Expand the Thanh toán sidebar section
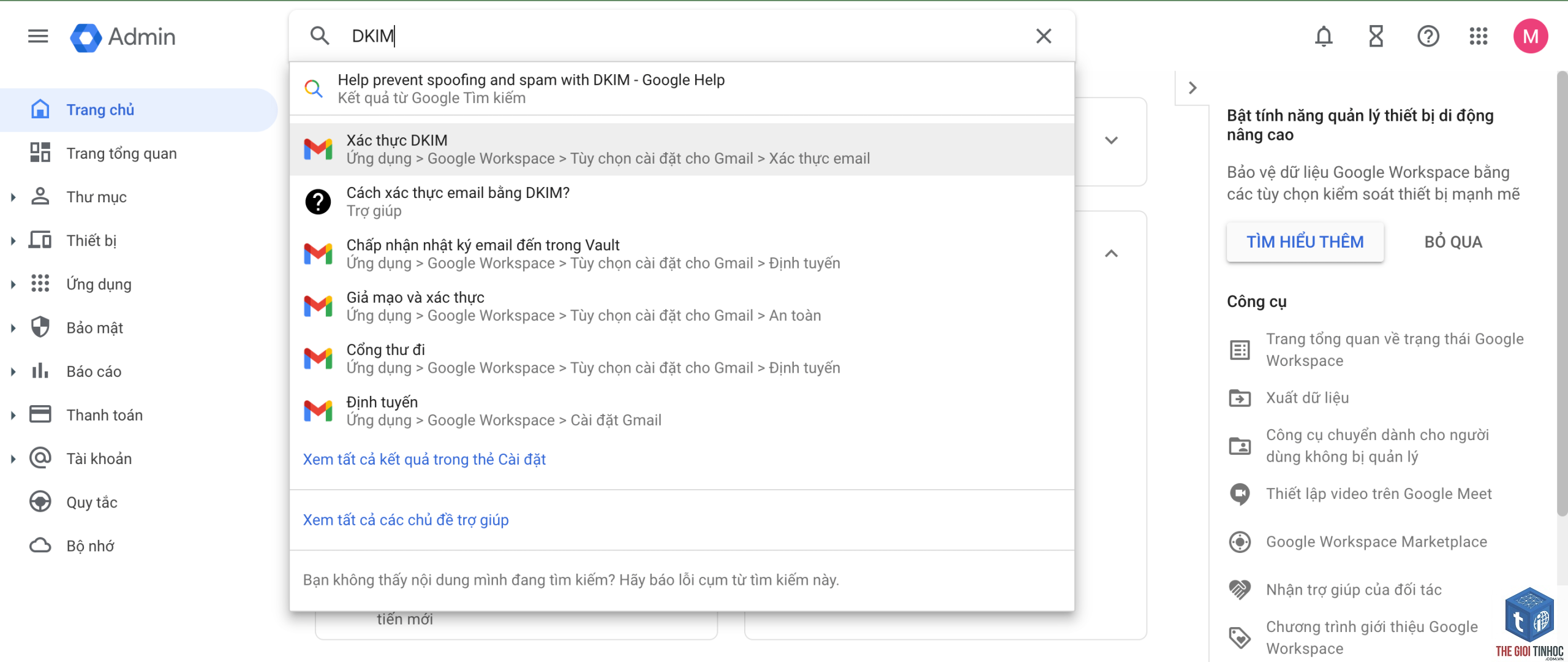 coord(13,416)
